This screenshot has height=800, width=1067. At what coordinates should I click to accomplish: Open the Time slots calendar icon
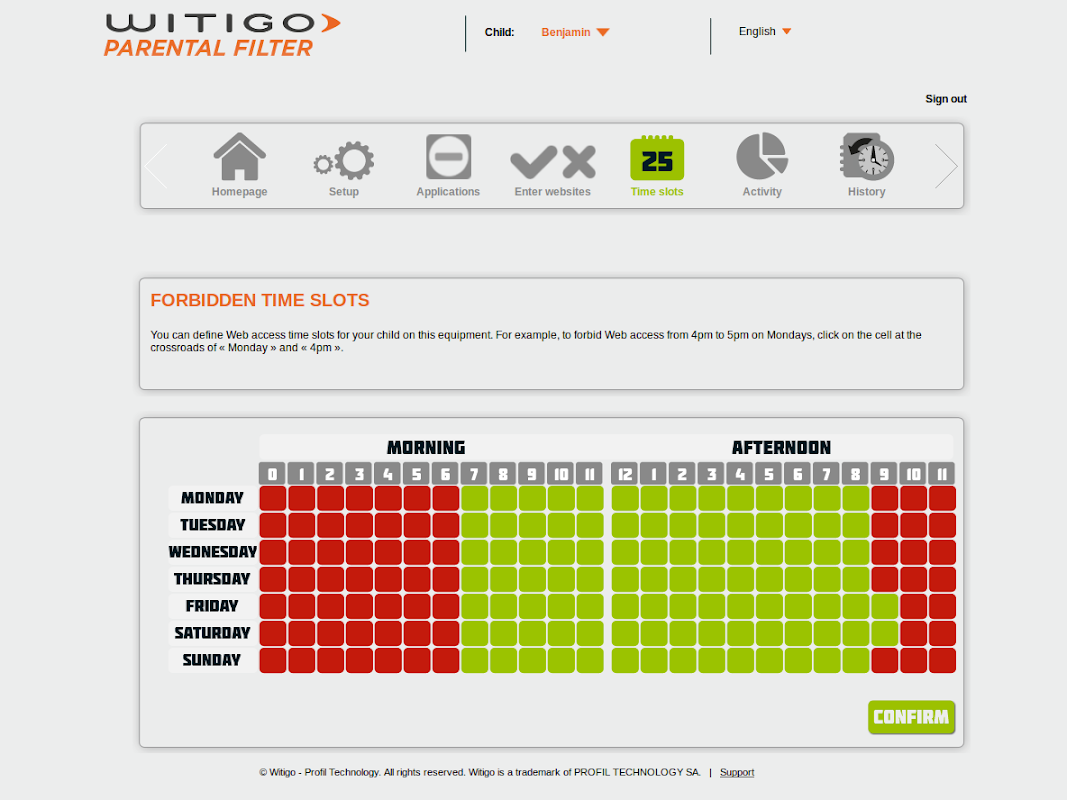[657, 158]
